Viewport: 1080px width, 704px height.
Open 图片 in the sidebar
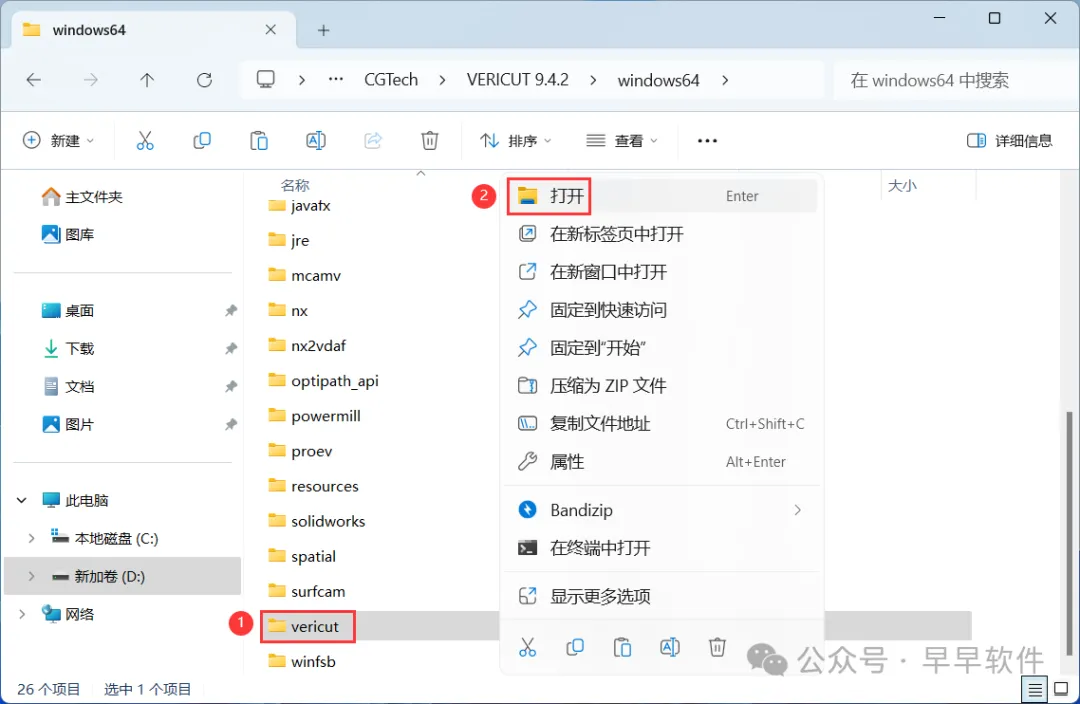point(68,424)
